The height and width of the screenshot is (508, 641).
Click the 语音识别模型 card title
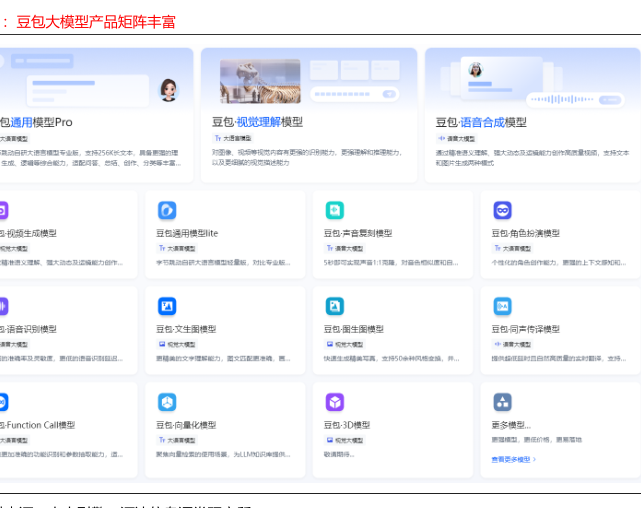point(28,329)
